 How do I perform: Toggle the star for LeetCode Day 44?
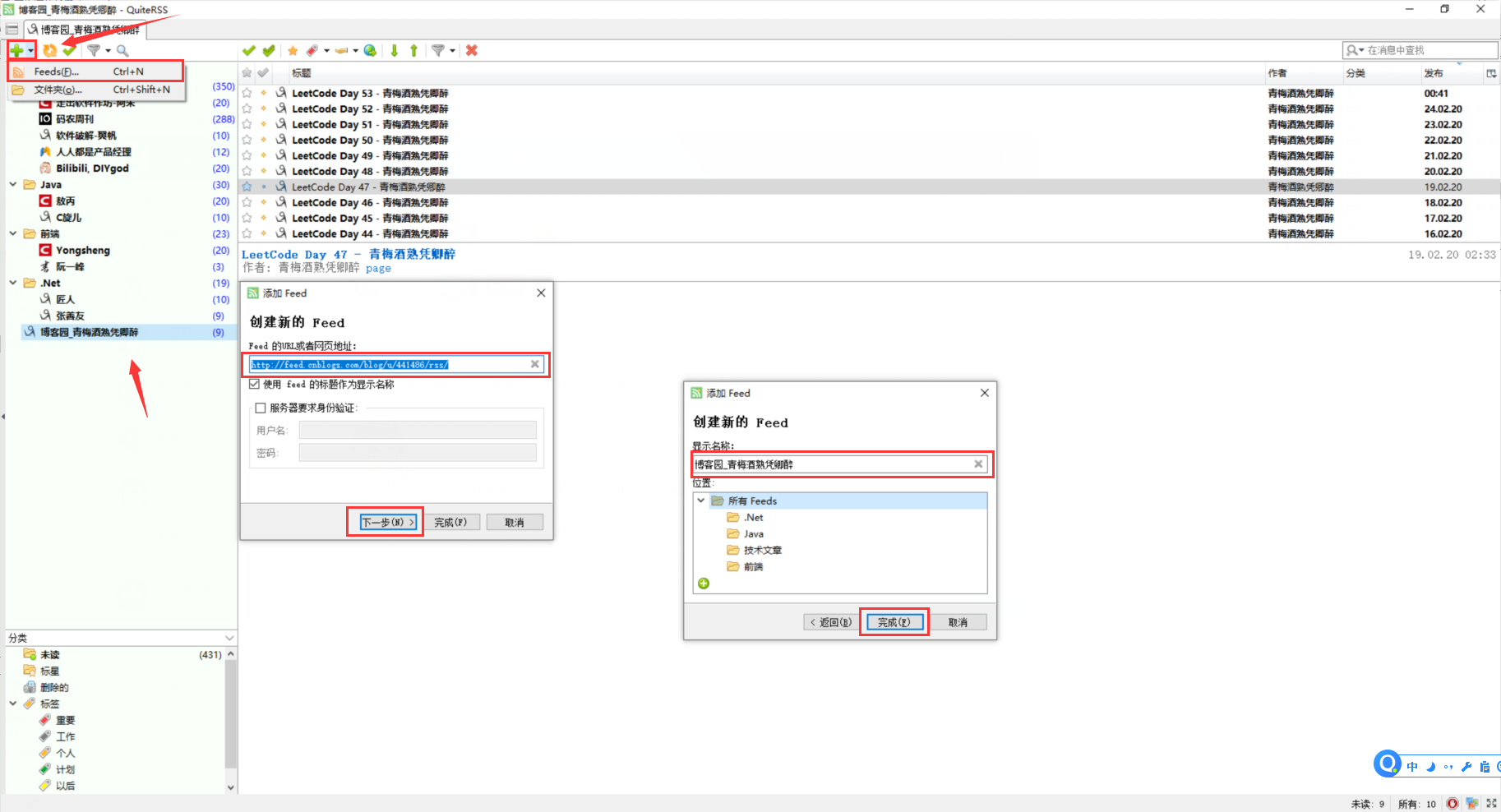coord(247,233)
